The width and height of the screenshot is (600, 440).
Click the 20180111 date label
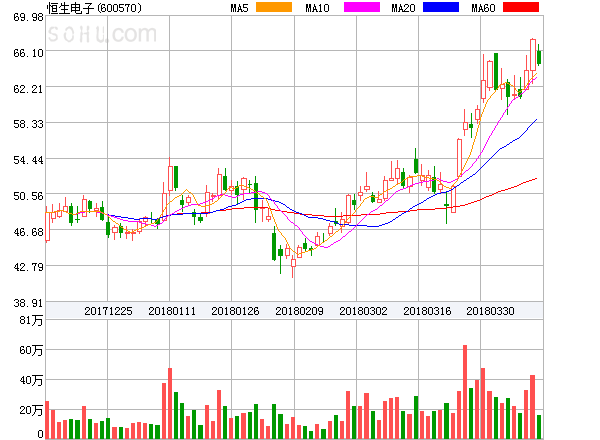[172, 311]
